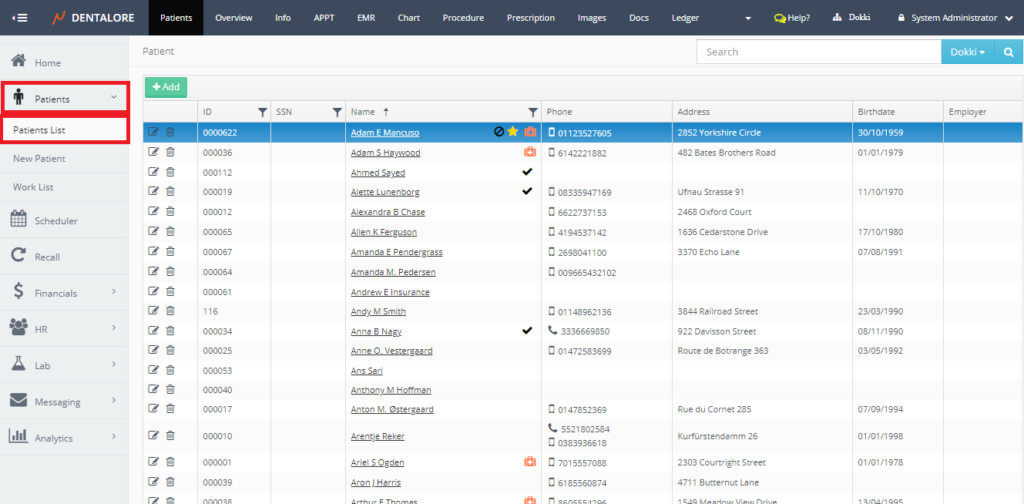Collapse sidebar using the hamburger menu icon
This screenshot has width=1024, height=504.
(x=20, y=18)
